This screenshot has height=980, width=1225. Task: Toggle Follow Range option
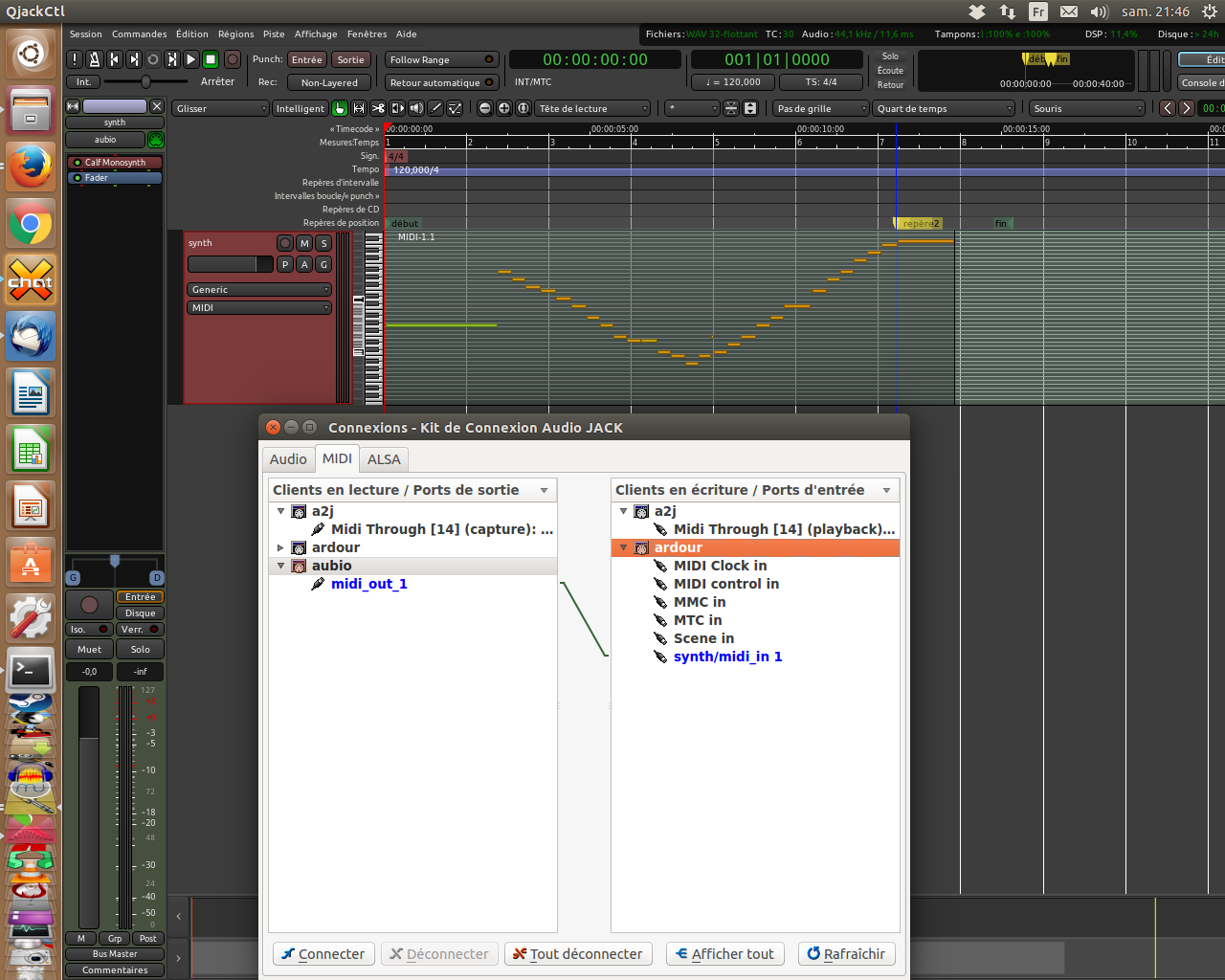pyautogui.click(x=441, y=59)
